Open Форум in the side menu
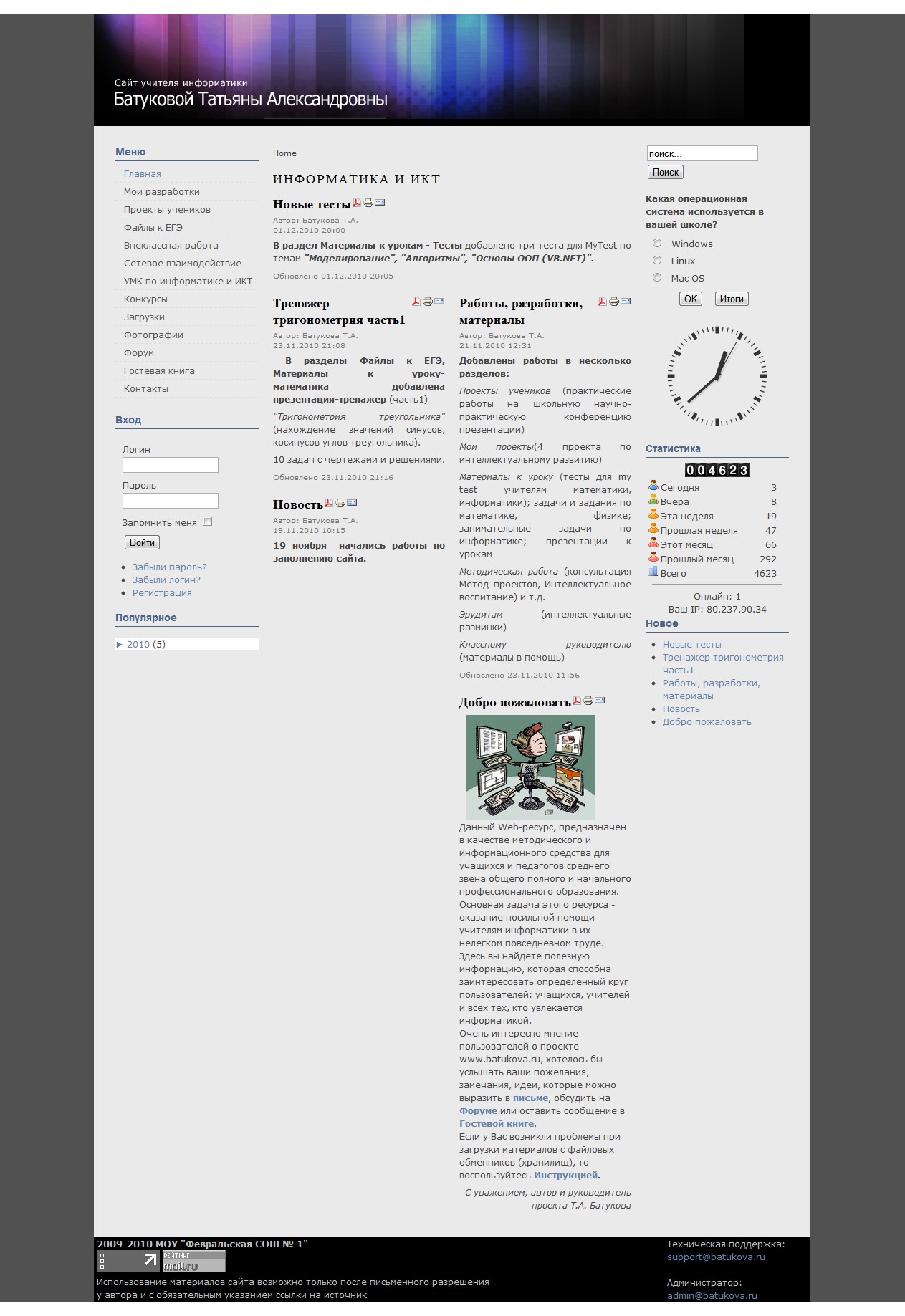905x1316 pixels. pos(139,353)
